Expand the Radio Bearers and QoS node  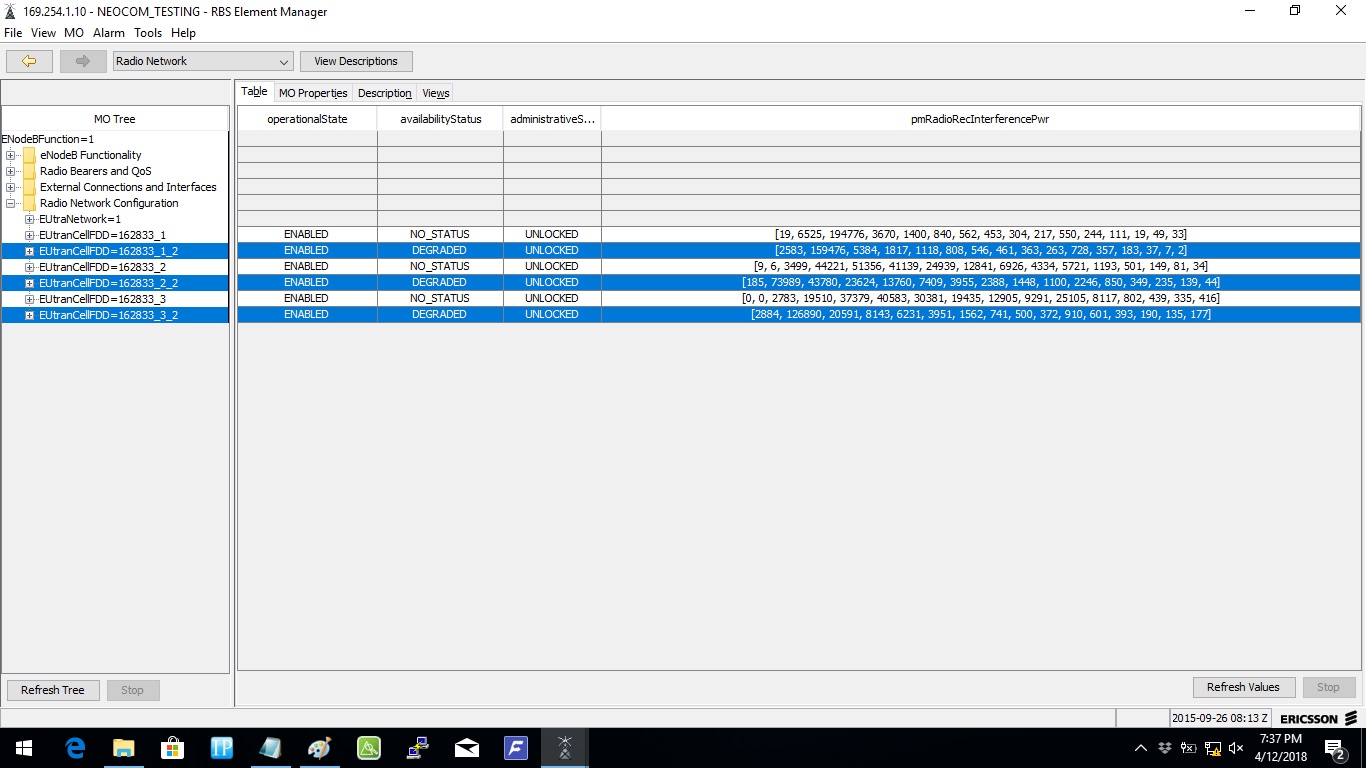11,171
